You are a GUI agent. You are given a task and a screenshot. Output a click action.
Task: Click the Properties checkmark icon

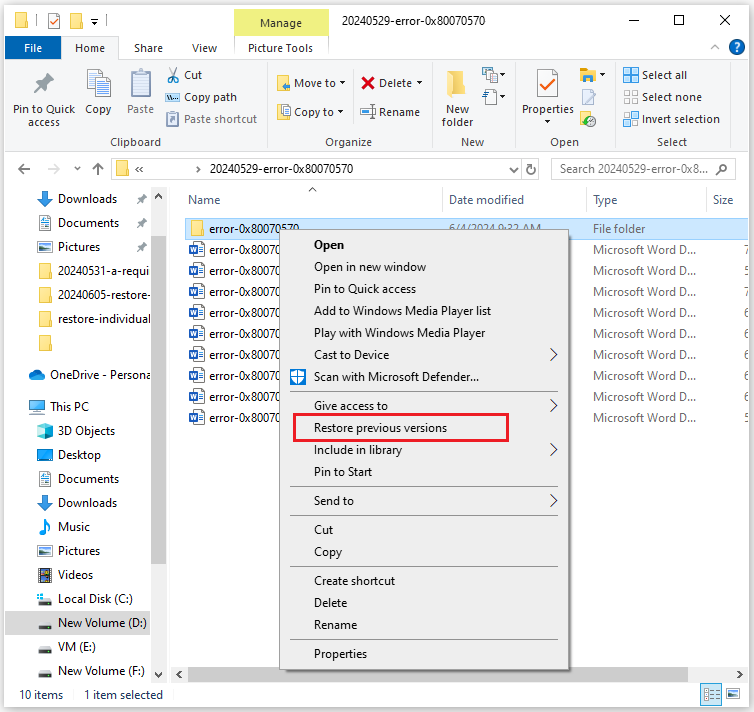[547, 84]
